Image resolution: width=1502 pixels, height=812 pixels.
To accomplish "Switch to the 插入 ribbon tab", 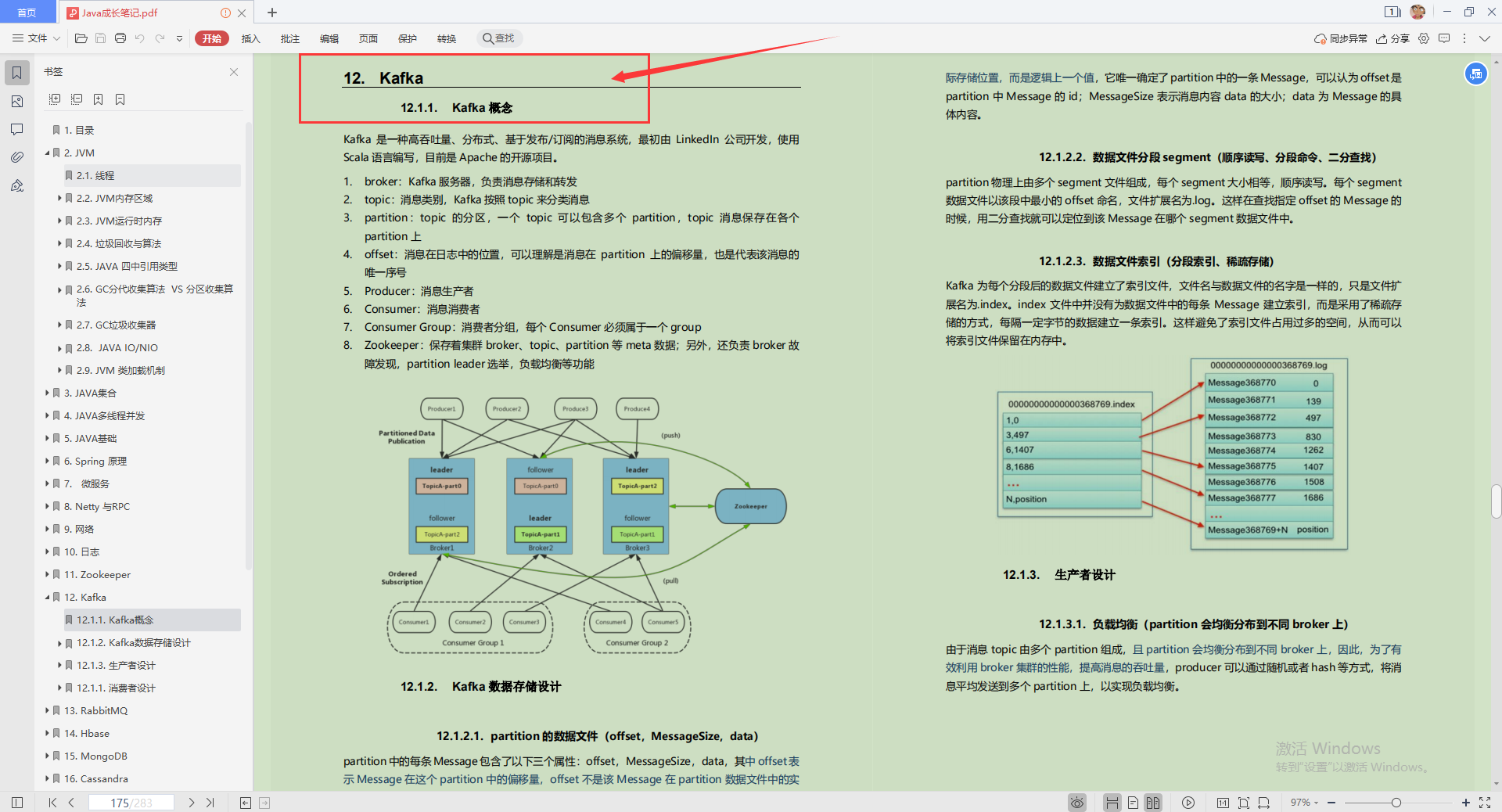I will (x=250, y=38).
